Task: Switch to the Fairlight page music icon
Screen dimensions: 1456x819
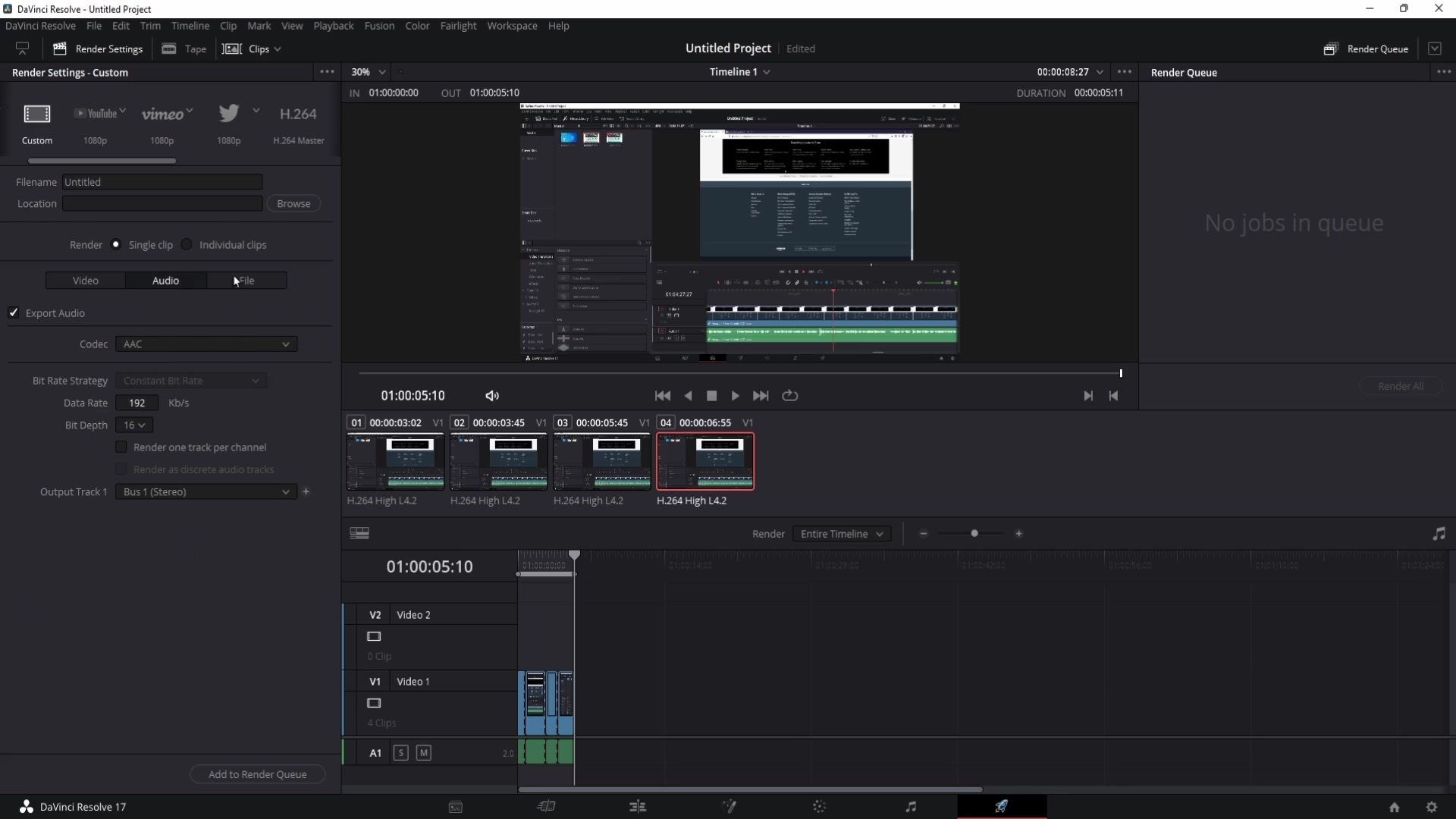Action: (911, 806)
